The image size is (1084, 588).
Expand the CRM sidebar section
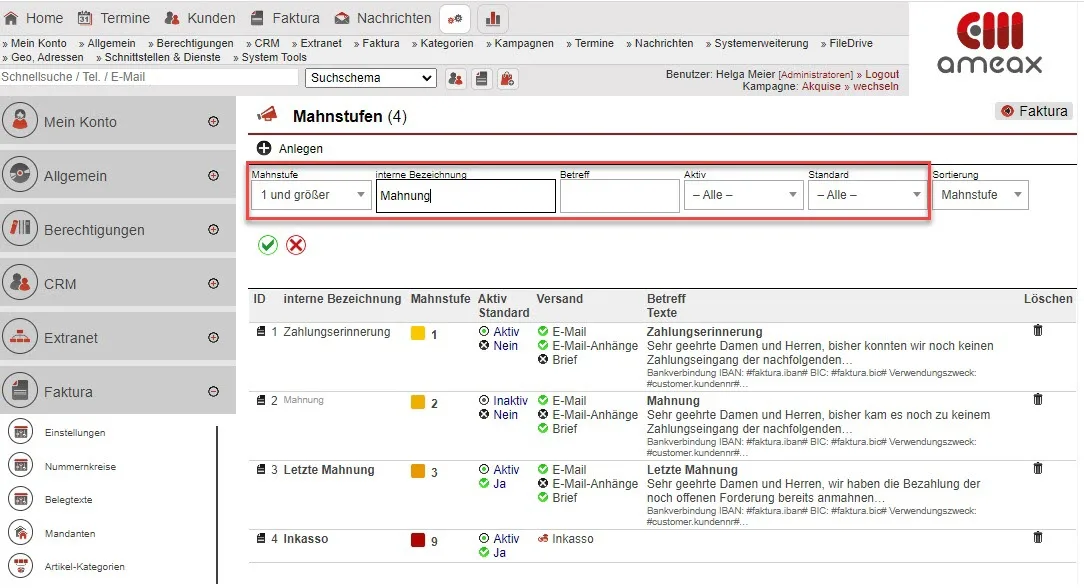pos(213,284)
